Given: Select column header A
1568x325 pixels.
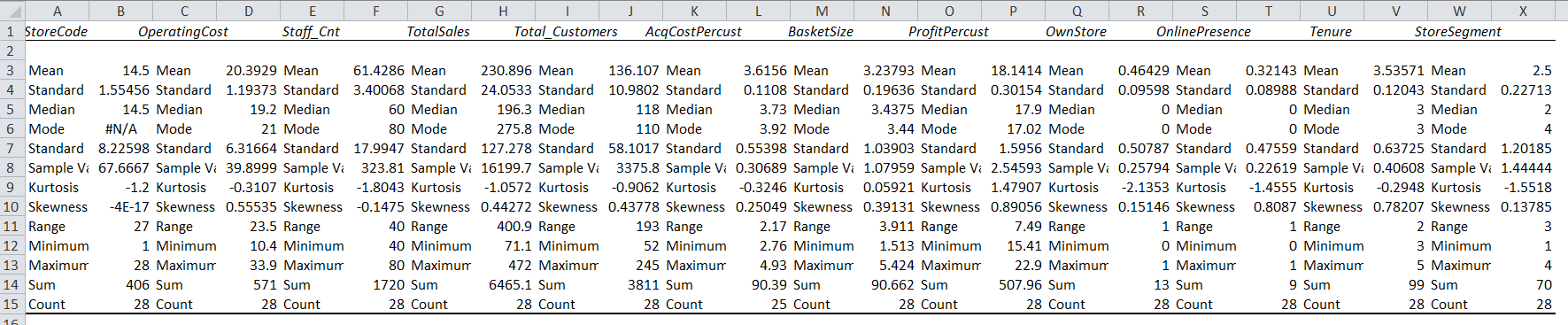Looking at the screenshot, I should click(x=57, y=11).
